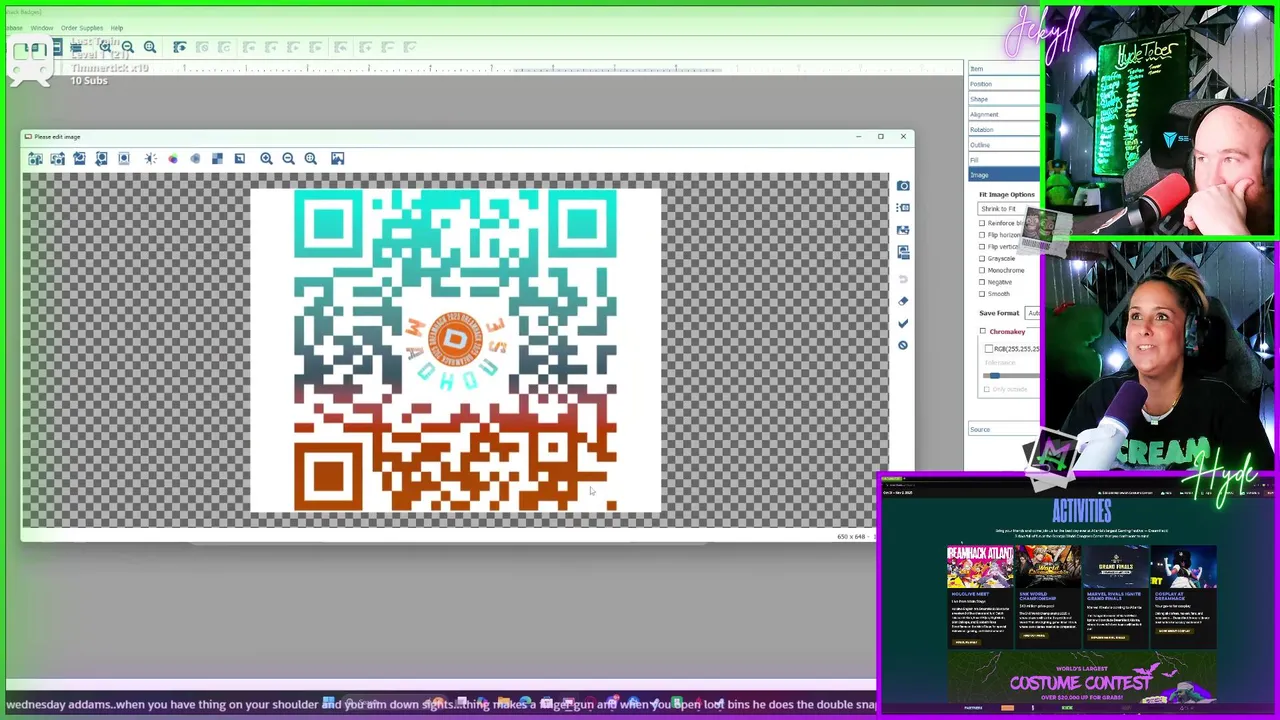Enable the Negative checkbox
The width and height of the screenshot is (1280, 720).
[x=982, y=282]
